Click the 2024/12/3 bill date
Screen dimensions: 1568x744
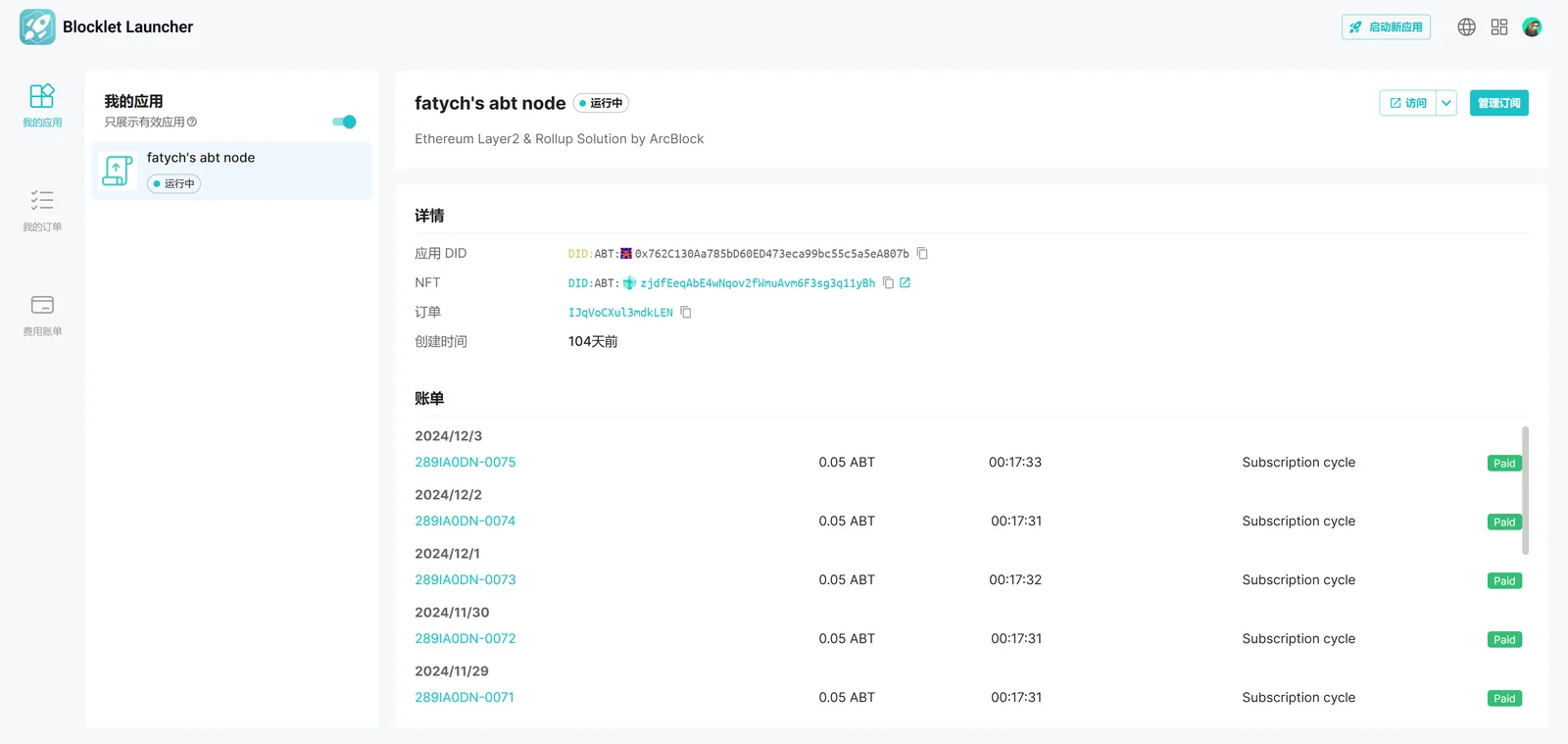point(448,436)
